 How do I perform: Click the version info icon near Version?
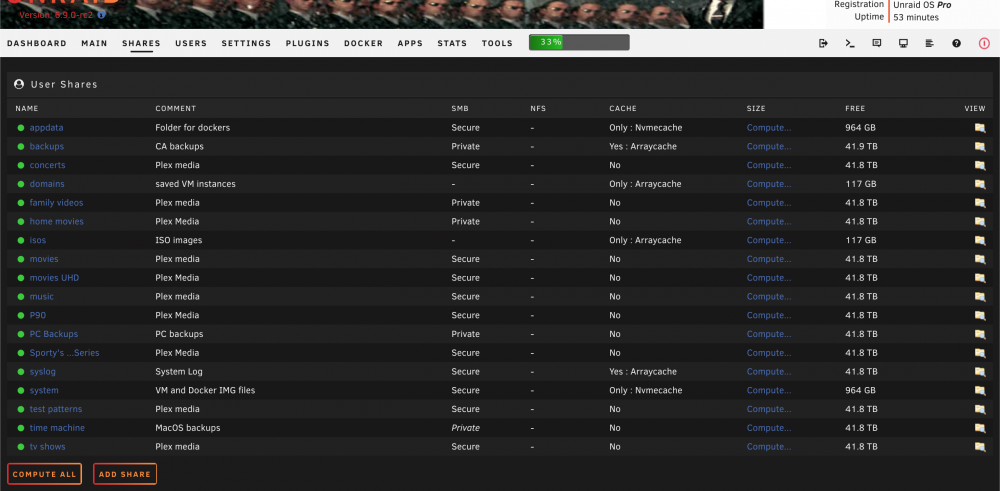[102, 15]
